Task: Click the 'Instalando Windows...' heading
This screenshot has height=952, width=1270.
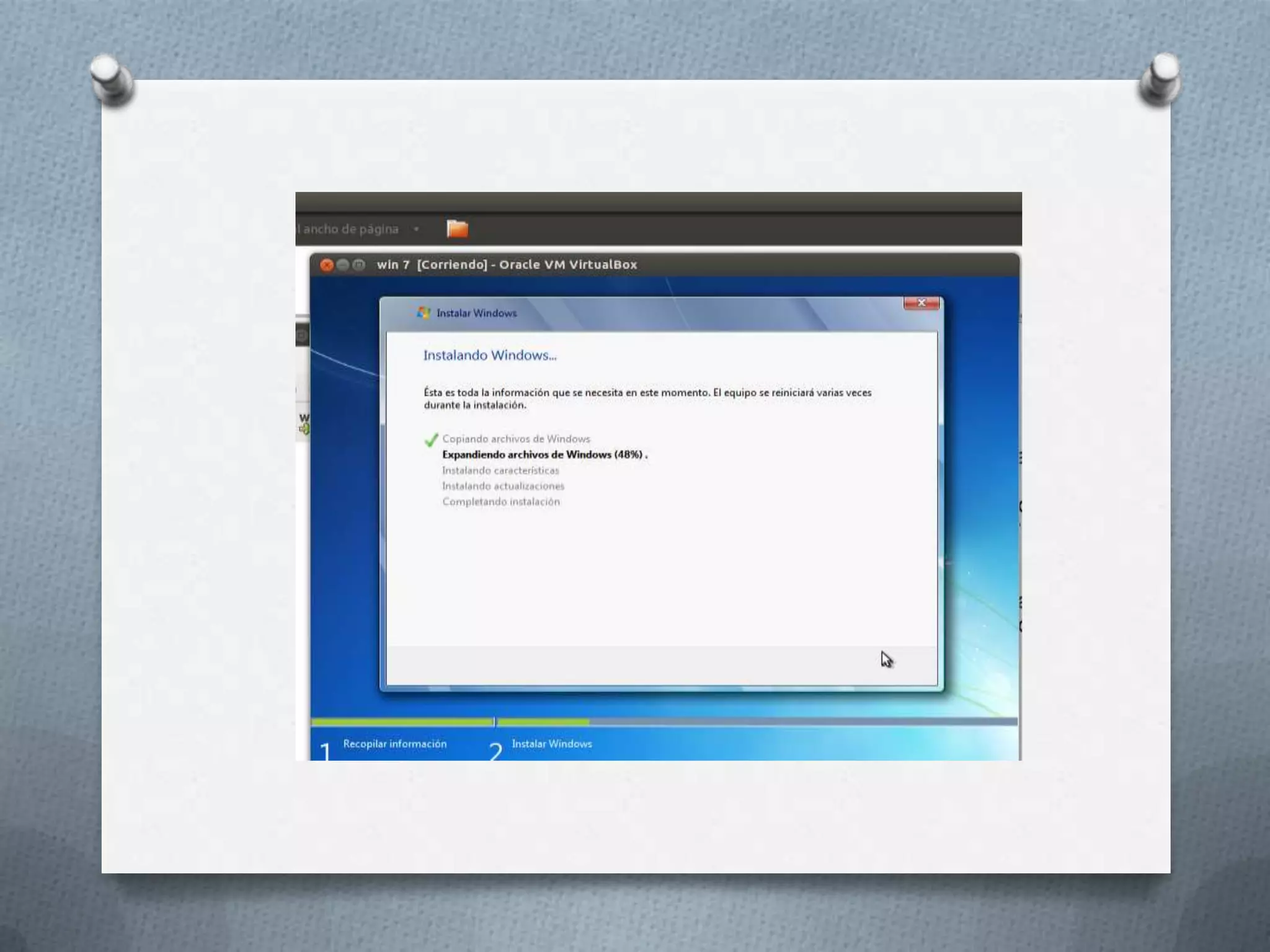Action: 490,355
